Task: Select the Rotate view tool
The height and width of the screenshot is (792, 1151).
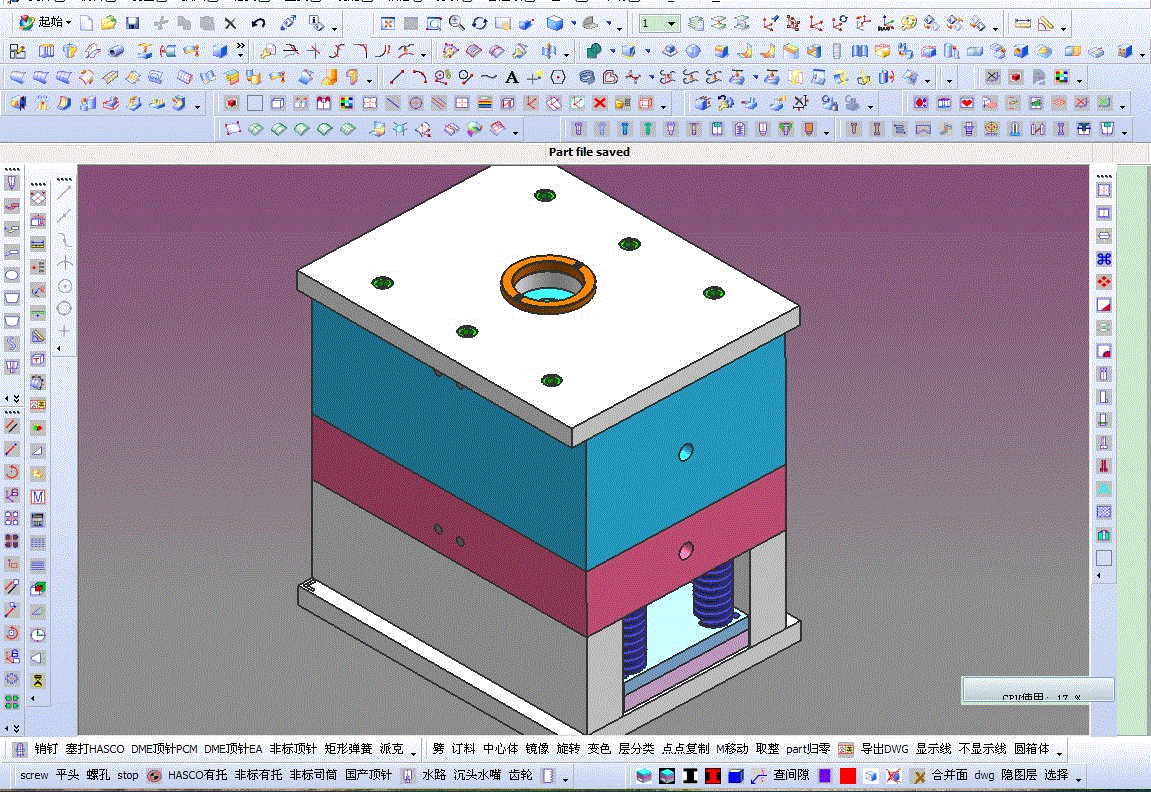Action: [480, 23]
